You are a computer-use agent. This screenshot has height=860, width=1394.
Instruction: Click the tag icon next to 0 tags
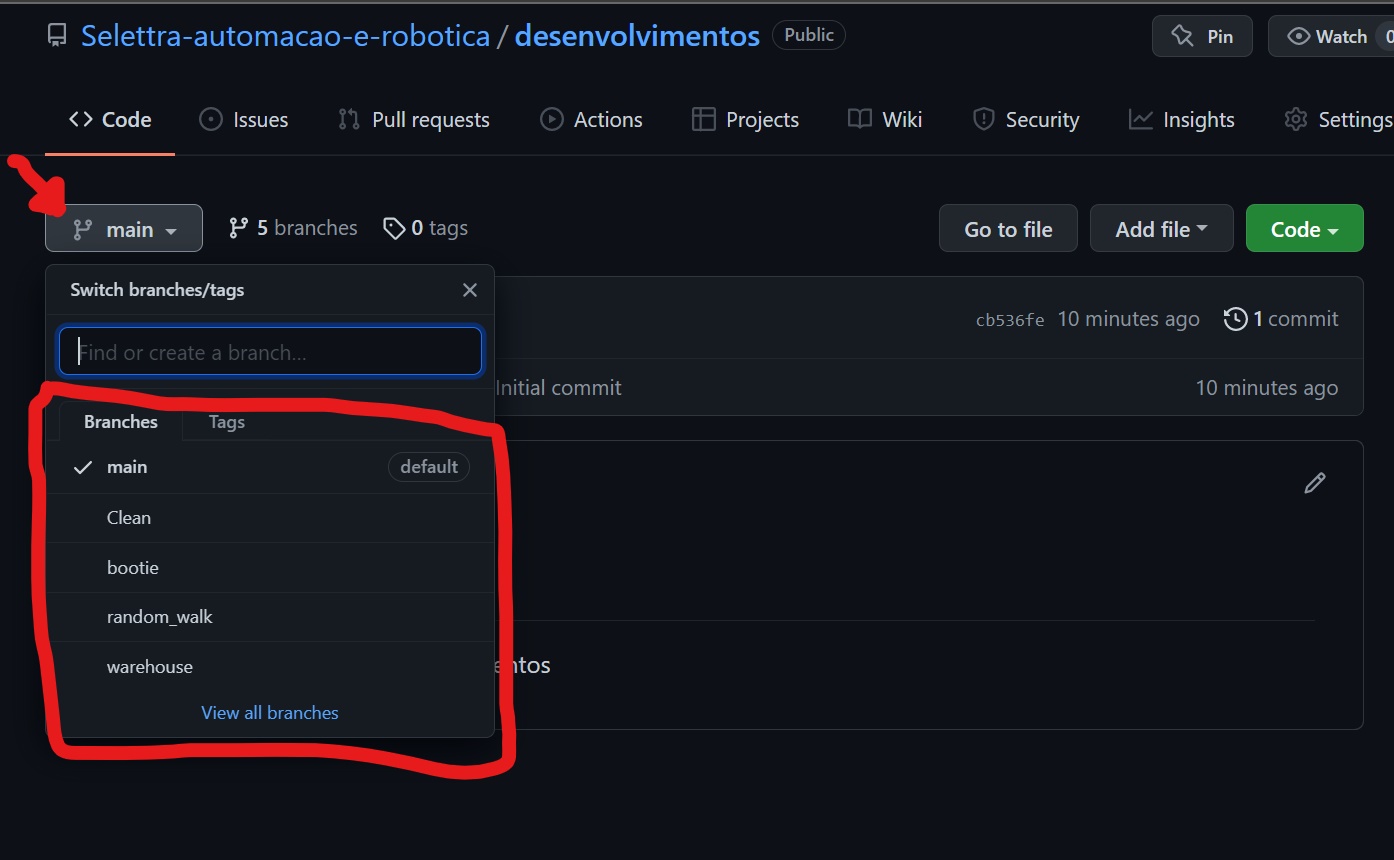click(x=394, y=228)
